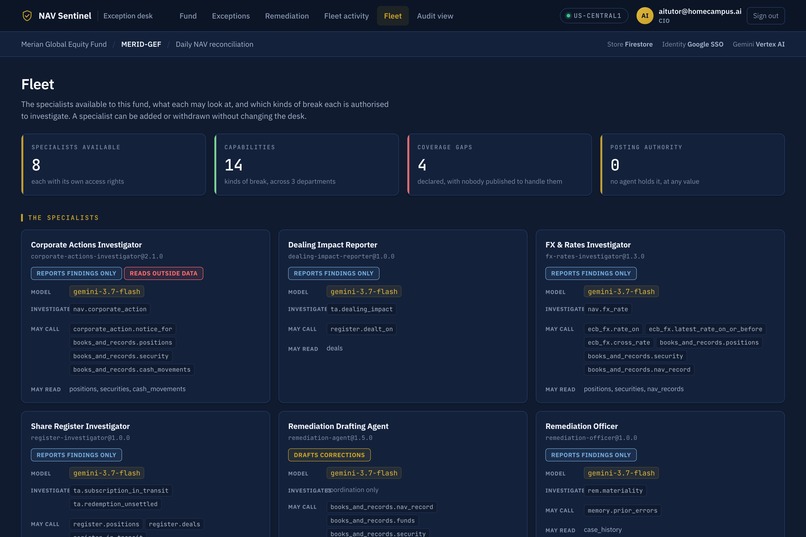The width and height of the screenshot is (806, 537).
Task: Click the AI user avatar circle
Action: (645, 16)
